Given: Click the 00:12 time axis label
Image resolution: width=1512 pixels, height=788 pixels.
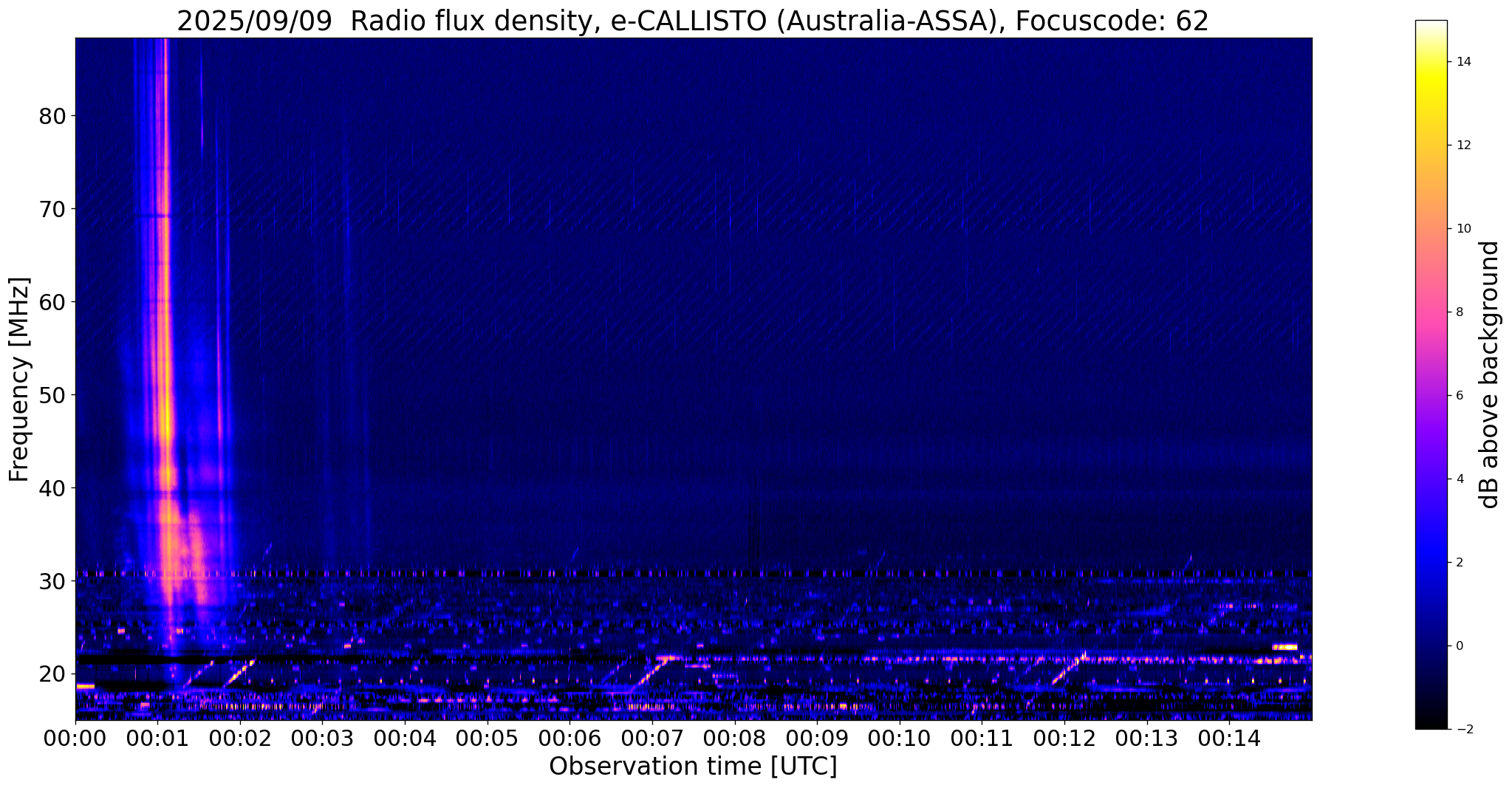Looking at the screenshot, I should click(1064, 737).
